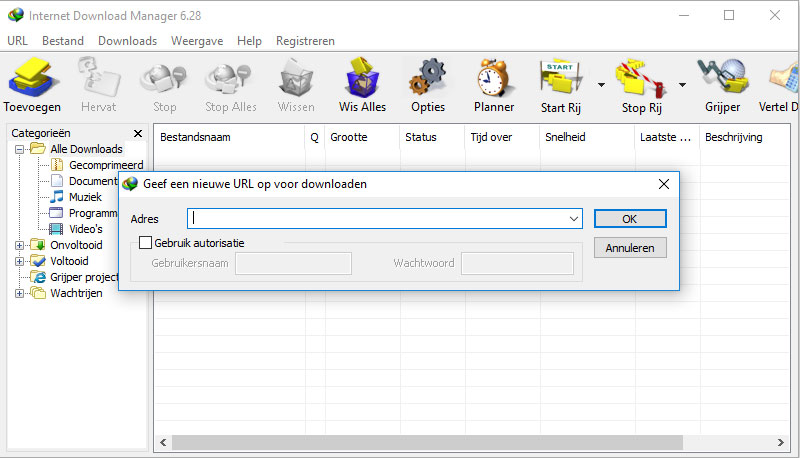The height and width of the screenshot is (458, 800).
Task: Select the Grijper project Internet Explorer icon
Action: (x=38, y=277)
